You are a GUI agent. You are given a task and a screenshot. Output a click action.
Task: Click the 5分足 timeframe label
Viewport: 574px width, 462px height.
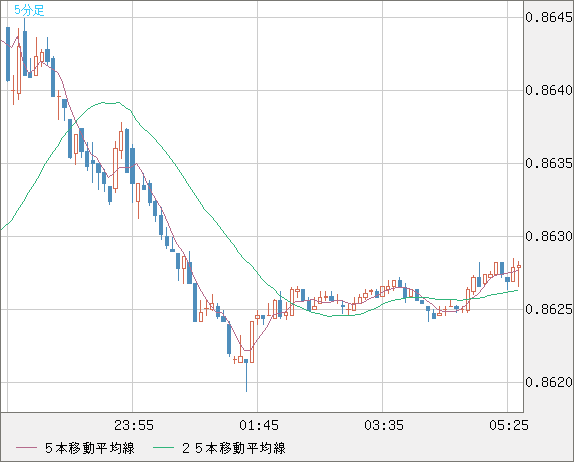click(x=29, y=10)
